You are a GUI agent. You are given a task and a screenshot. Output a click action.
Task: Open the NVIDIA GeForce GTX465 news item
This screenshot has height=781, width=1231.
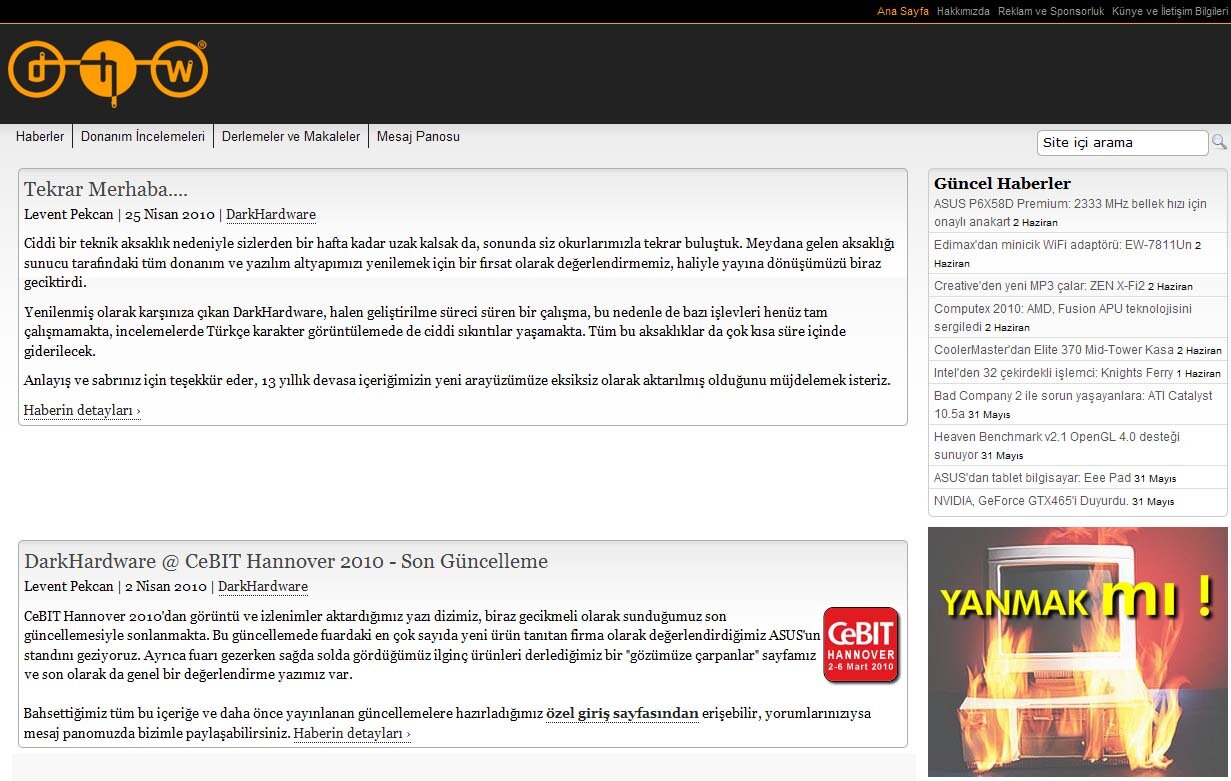pos(1030,501)
